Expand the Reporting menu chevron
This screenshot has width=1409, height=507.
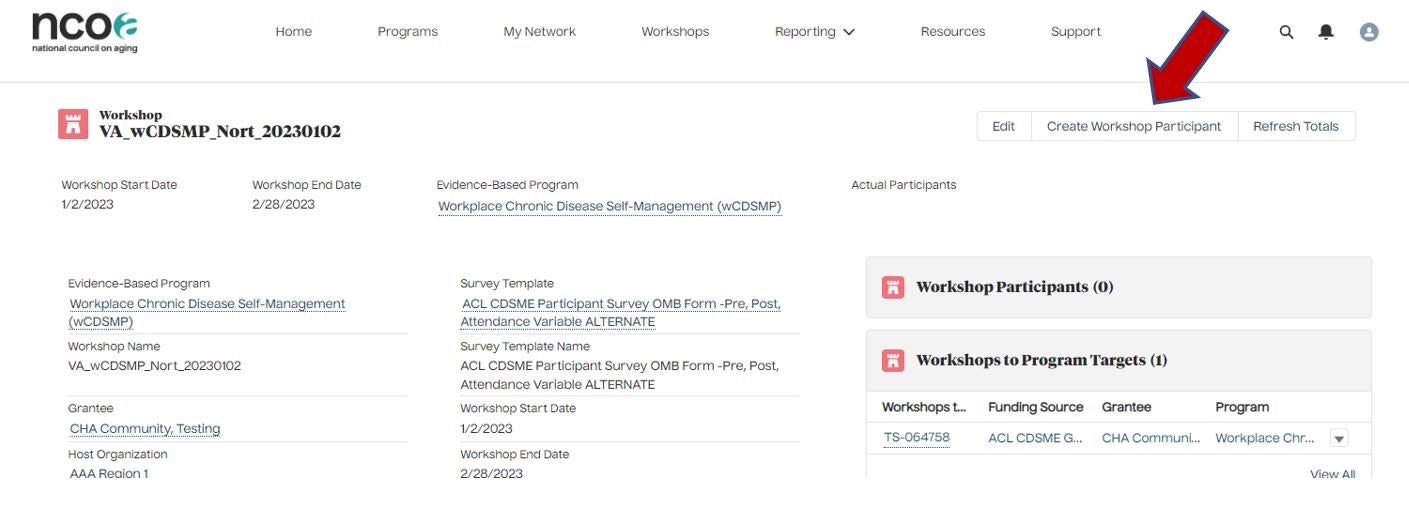[849, 32]
